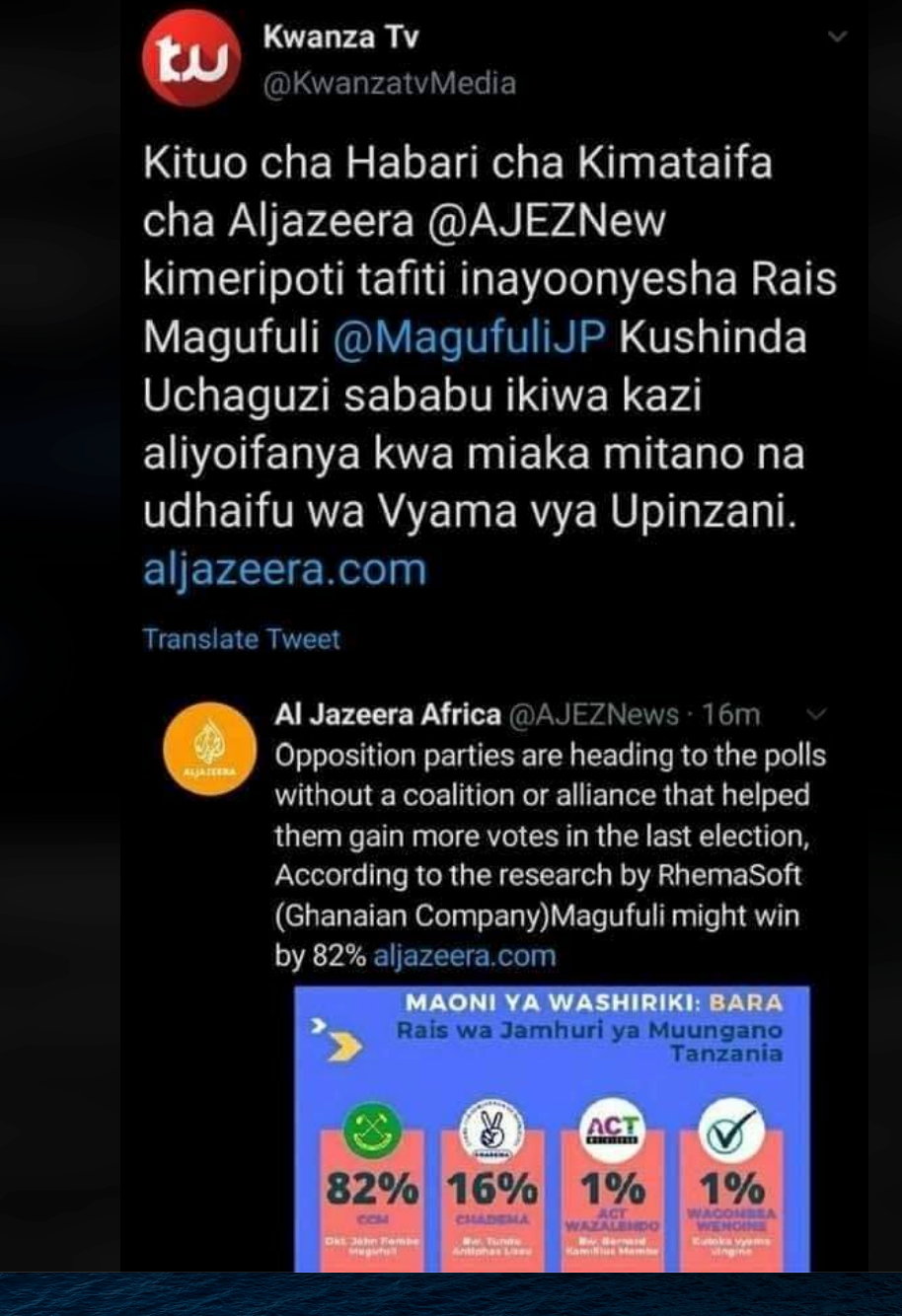The height and width of the screenshot is (1316, 902).
Task: Open the @KwanzatvMedia handle
Action: (389, 83)
